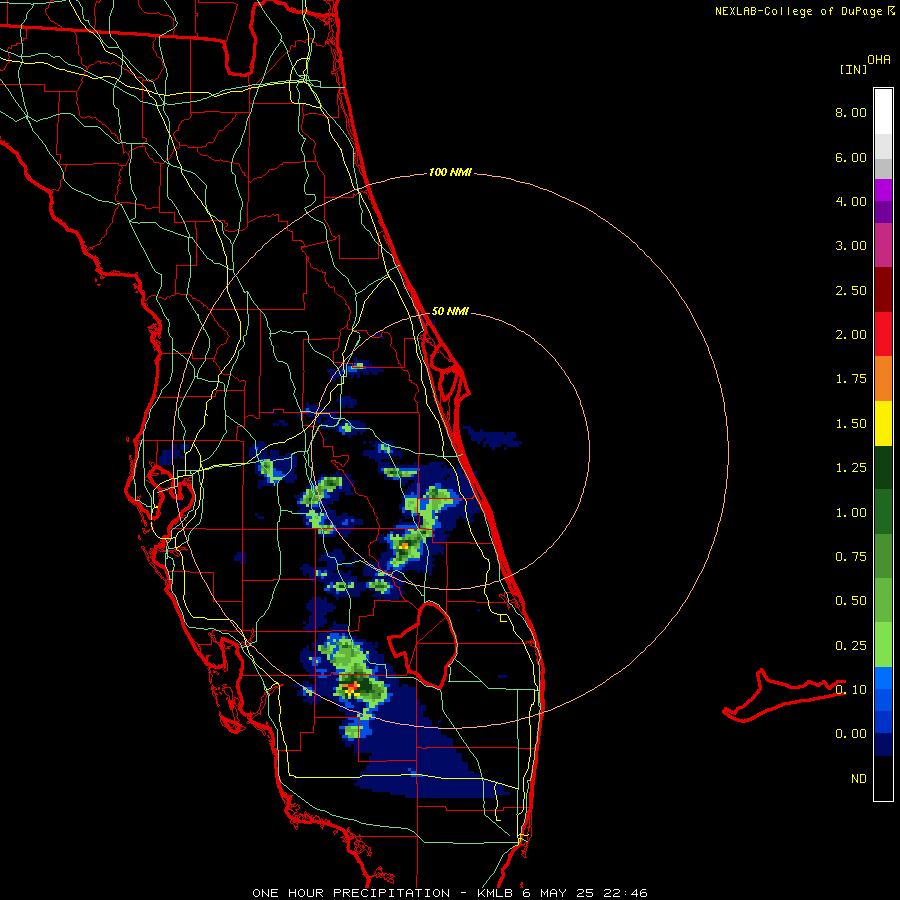Select the 1.00 legend value
Screen dimensions: 900x900
coord(851,513)
